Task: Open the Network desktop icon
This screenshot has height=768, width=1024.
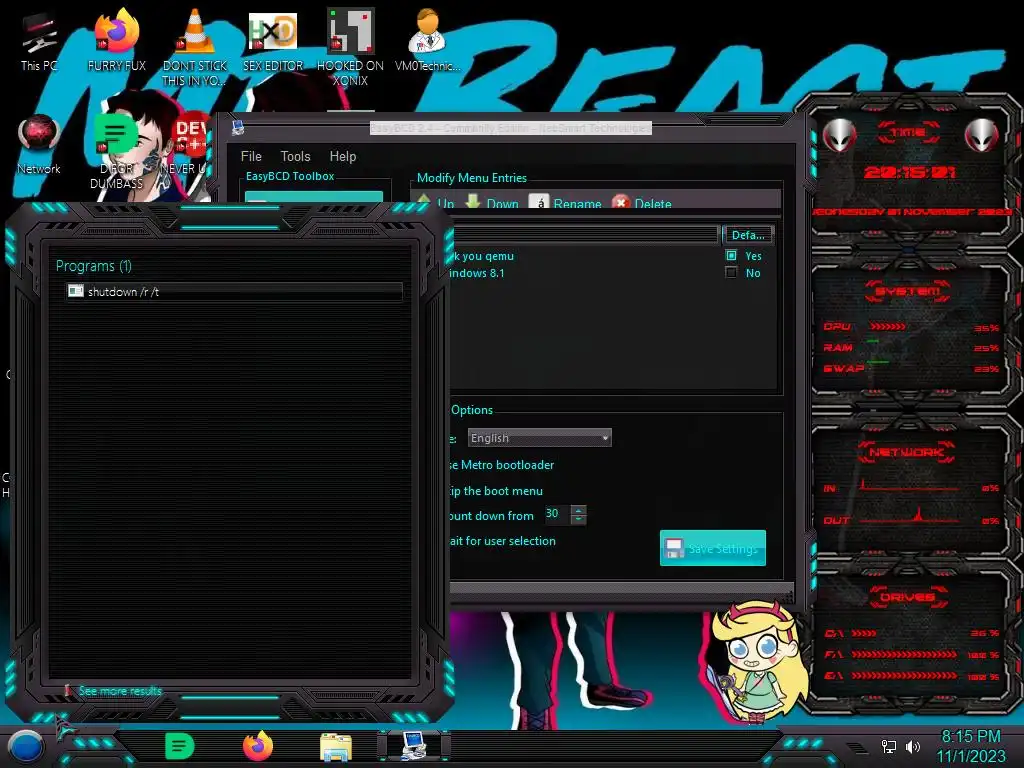Action: (x=39, y=145)
